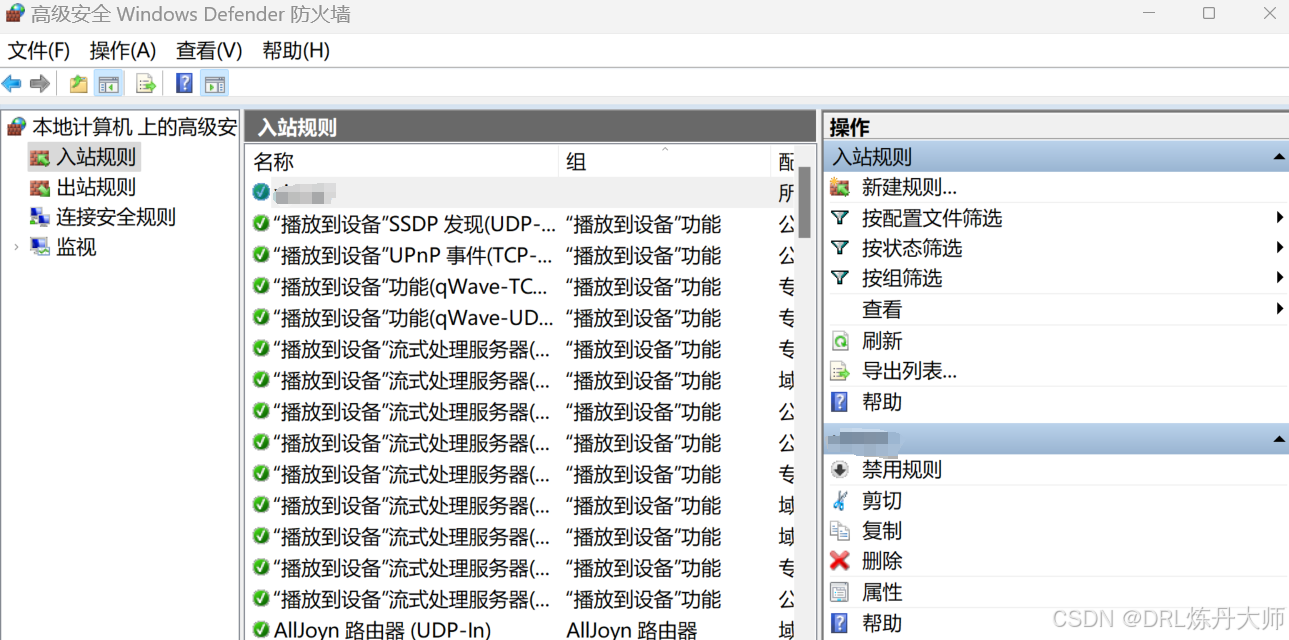Open the 操作(A) menu
1289x640 pixels.
pyautogui.click(x=123, y=51)
